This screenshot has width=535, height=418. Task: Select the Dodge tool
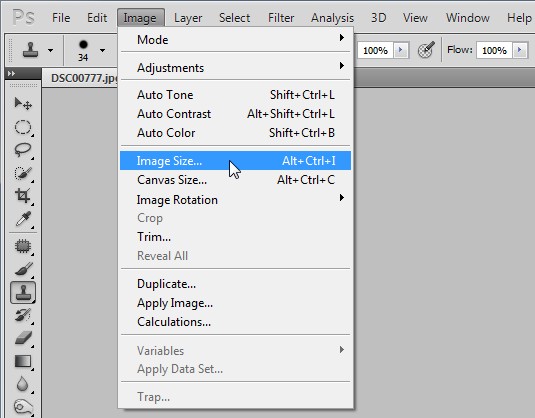point(23,406)
